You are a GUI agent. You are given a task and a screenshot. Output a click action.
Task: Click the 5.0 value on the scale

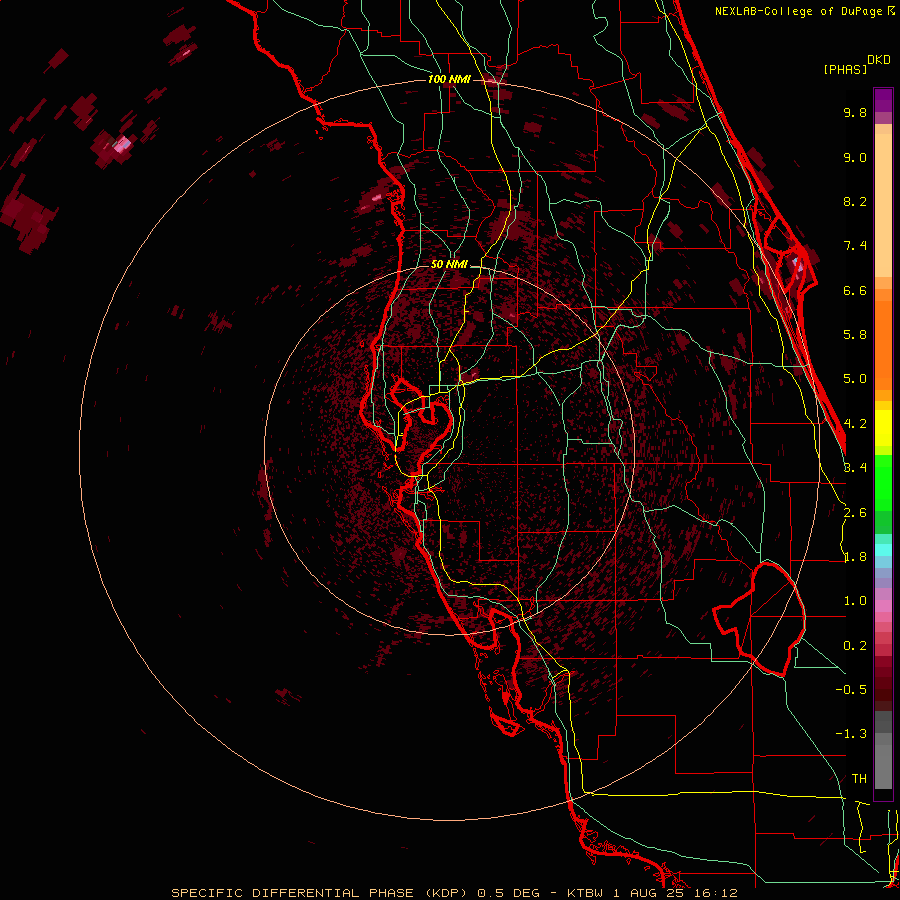click(855, 379)
